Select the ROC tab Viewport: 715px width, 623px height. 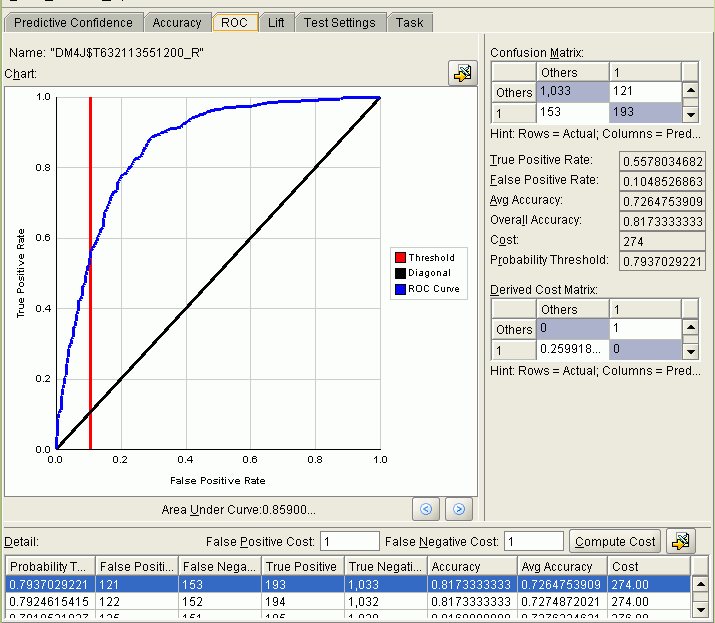[234, 22]
